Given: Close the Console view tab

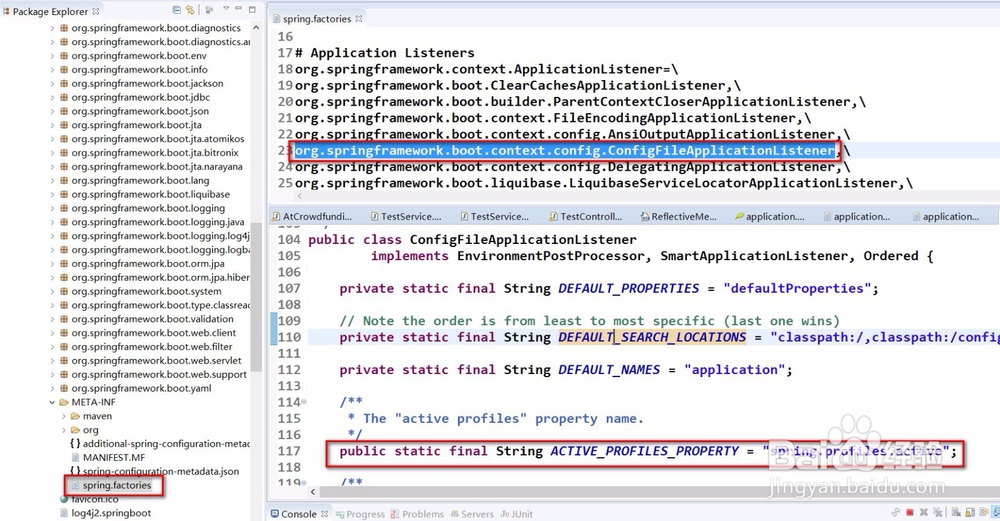Looking at the screenshot, I should point(324,513).
